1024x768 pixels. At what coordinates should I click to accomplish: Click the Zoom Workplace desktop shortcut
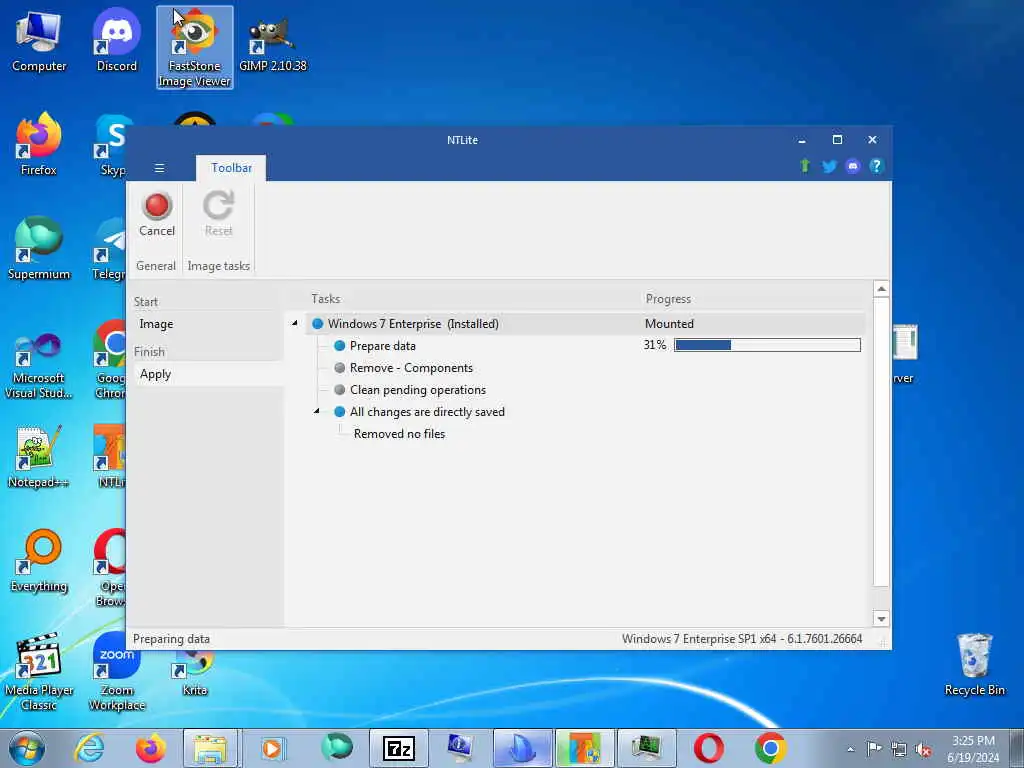117,672
